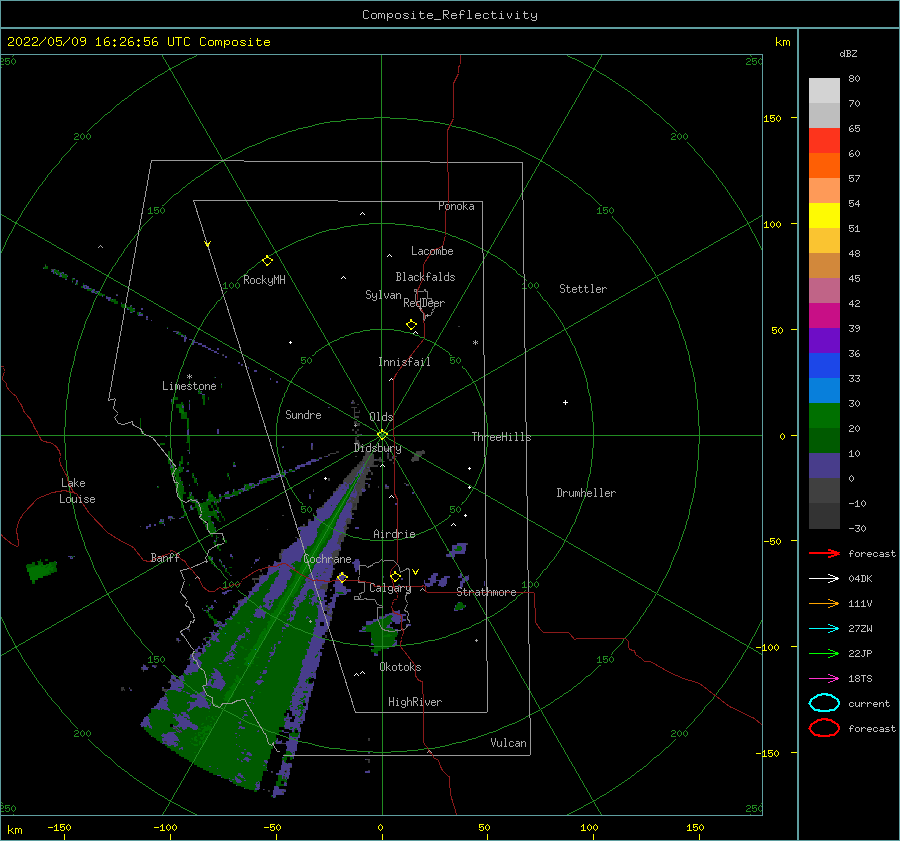900x841 pixels.
Task: Click the yellow diamond marker near Cochrane
Action: point(342,577)
